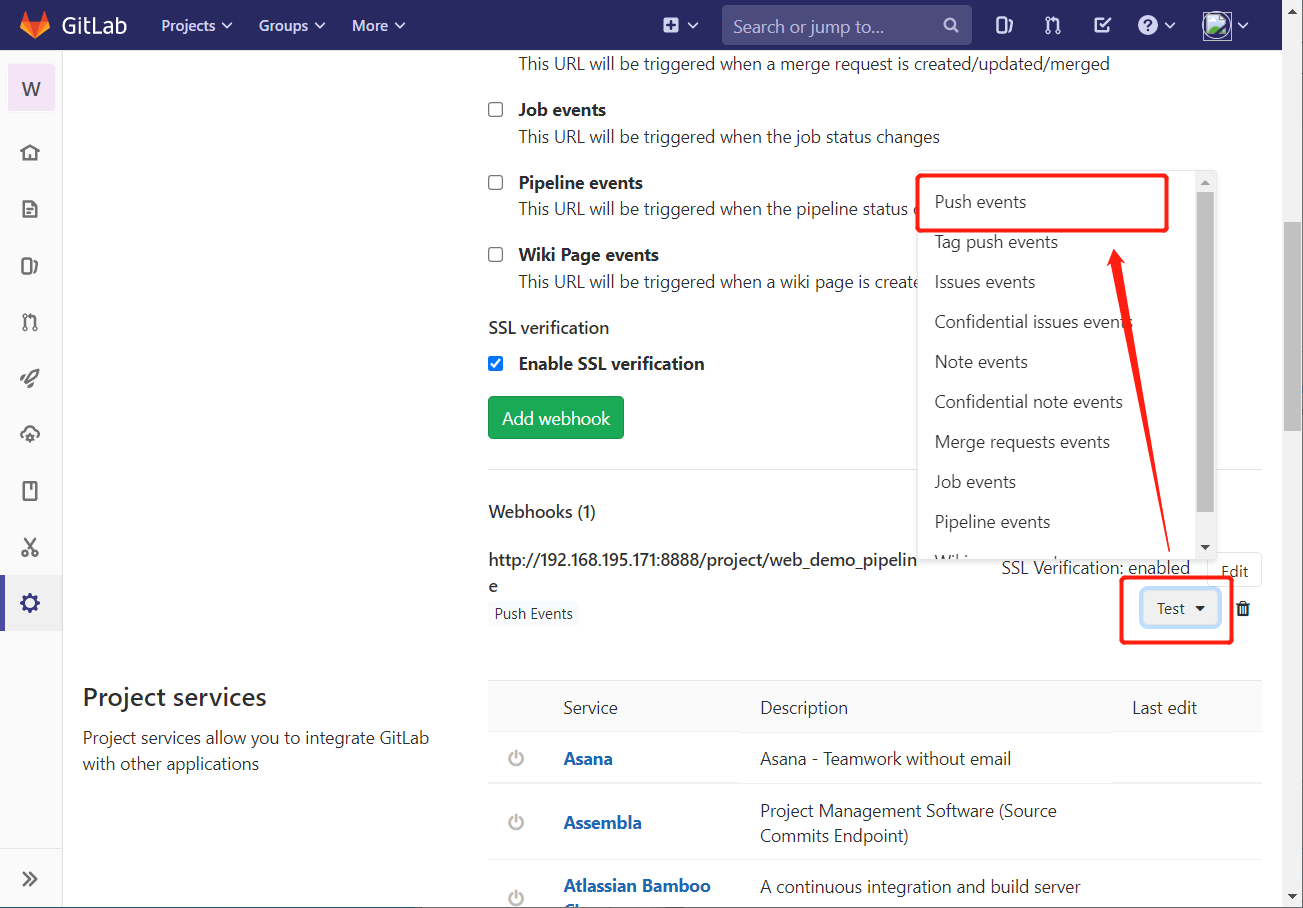Click the Project services heading

175,697
